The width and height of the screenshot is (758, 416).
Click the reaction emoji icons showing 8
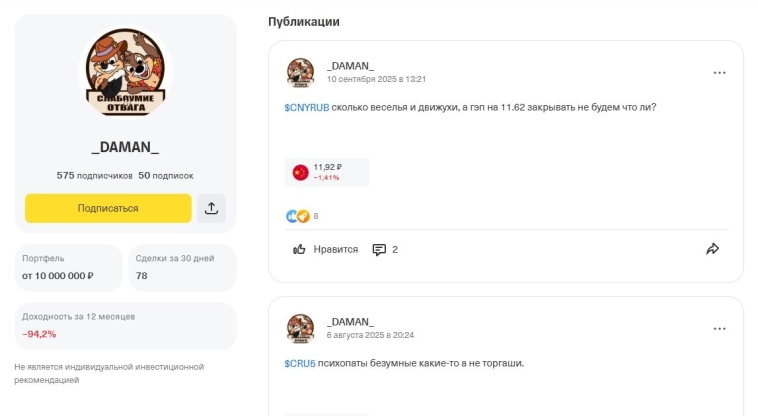[x=298, y=216]
